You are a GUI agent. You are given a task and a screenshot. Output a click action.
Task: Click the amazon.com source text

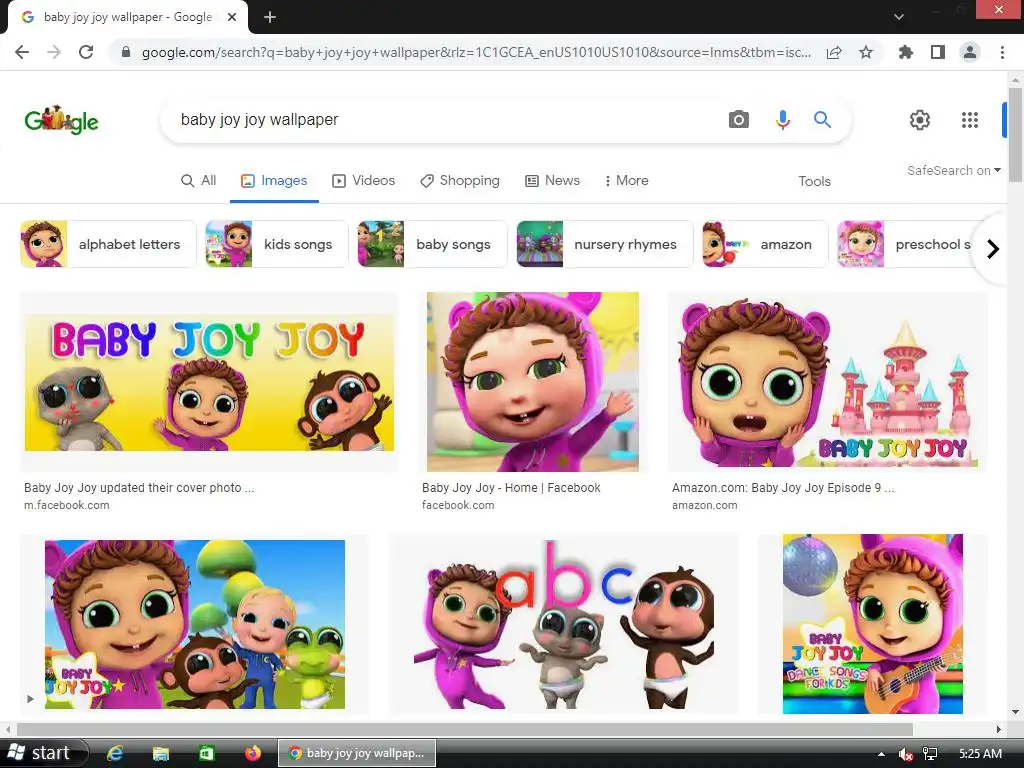tap(705, 505)
